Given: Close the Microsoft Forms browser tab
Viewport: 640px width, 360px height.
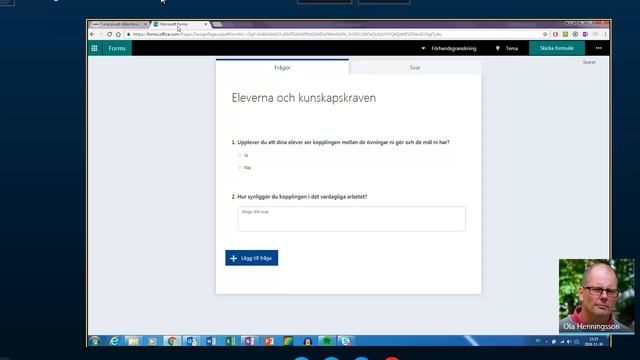Looking at the screenshot, I should click(x=205, y=24).
